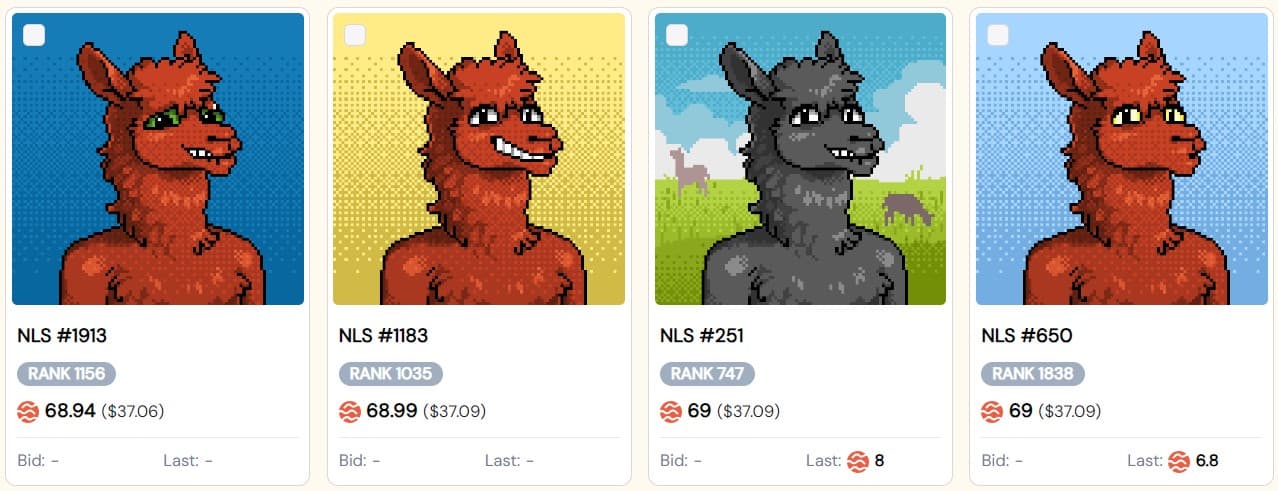This screenshot has height=491, width=1278.
Task: Check the selection box on NLS #251
Action: coord(677,35)
